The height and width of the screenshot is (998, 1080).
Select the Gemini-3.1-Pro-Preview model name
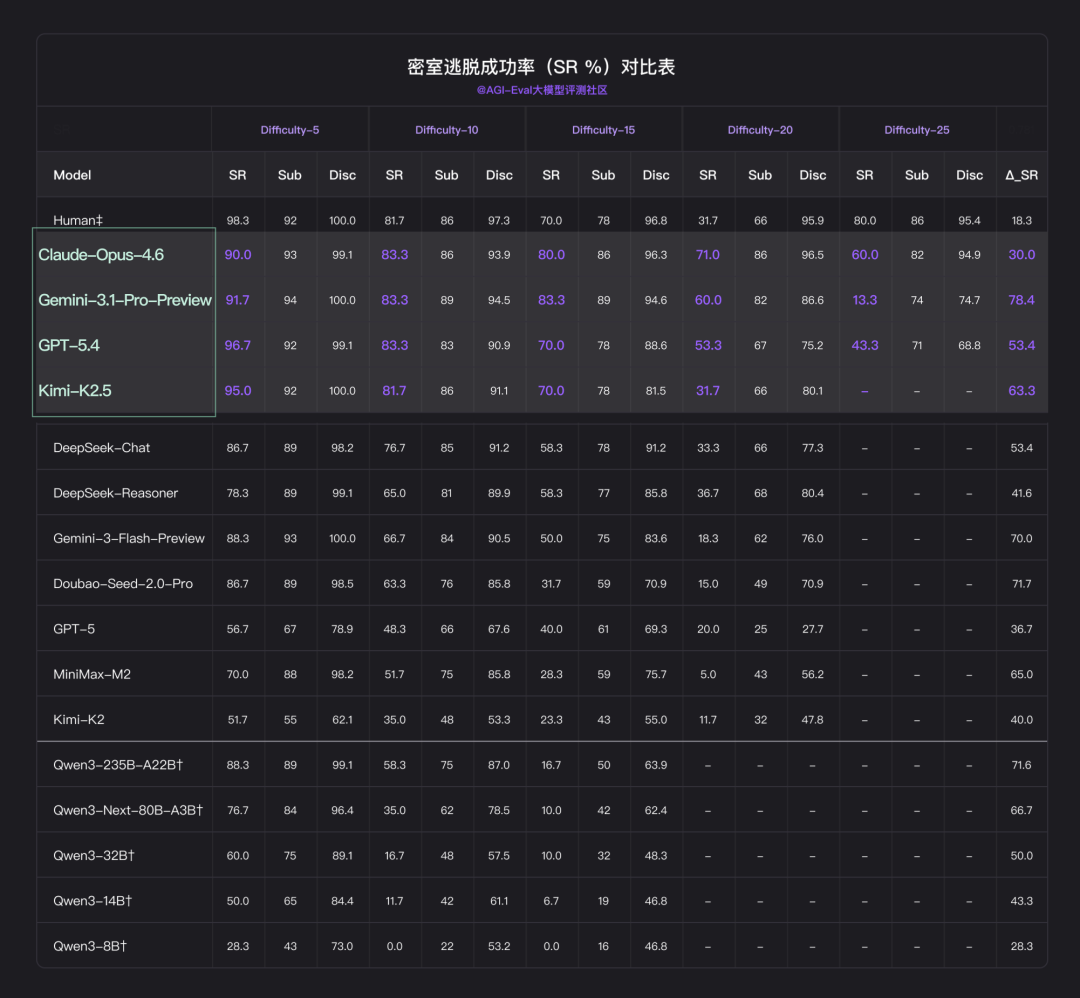pyautogui.click(x=125, y=300)
